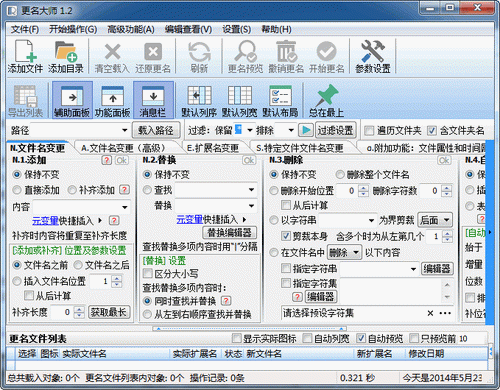Open the 排除 filter dropdown

click(291, 130)
